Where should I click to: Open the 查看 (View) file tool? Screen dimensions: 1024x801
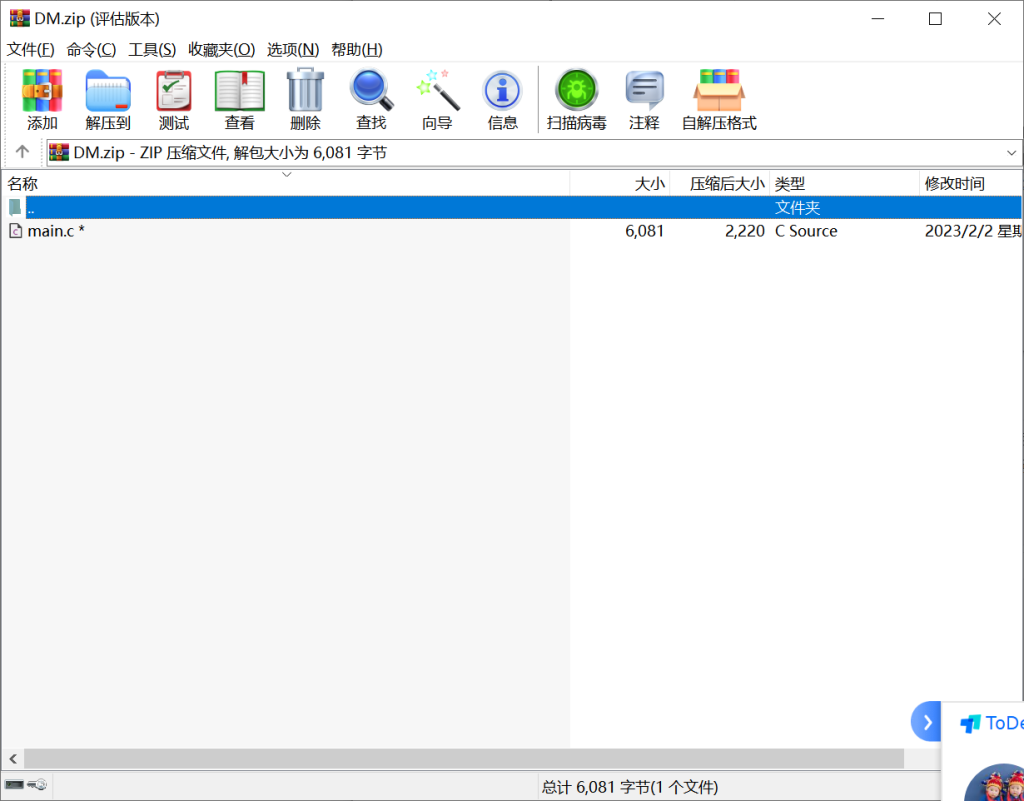239,98
